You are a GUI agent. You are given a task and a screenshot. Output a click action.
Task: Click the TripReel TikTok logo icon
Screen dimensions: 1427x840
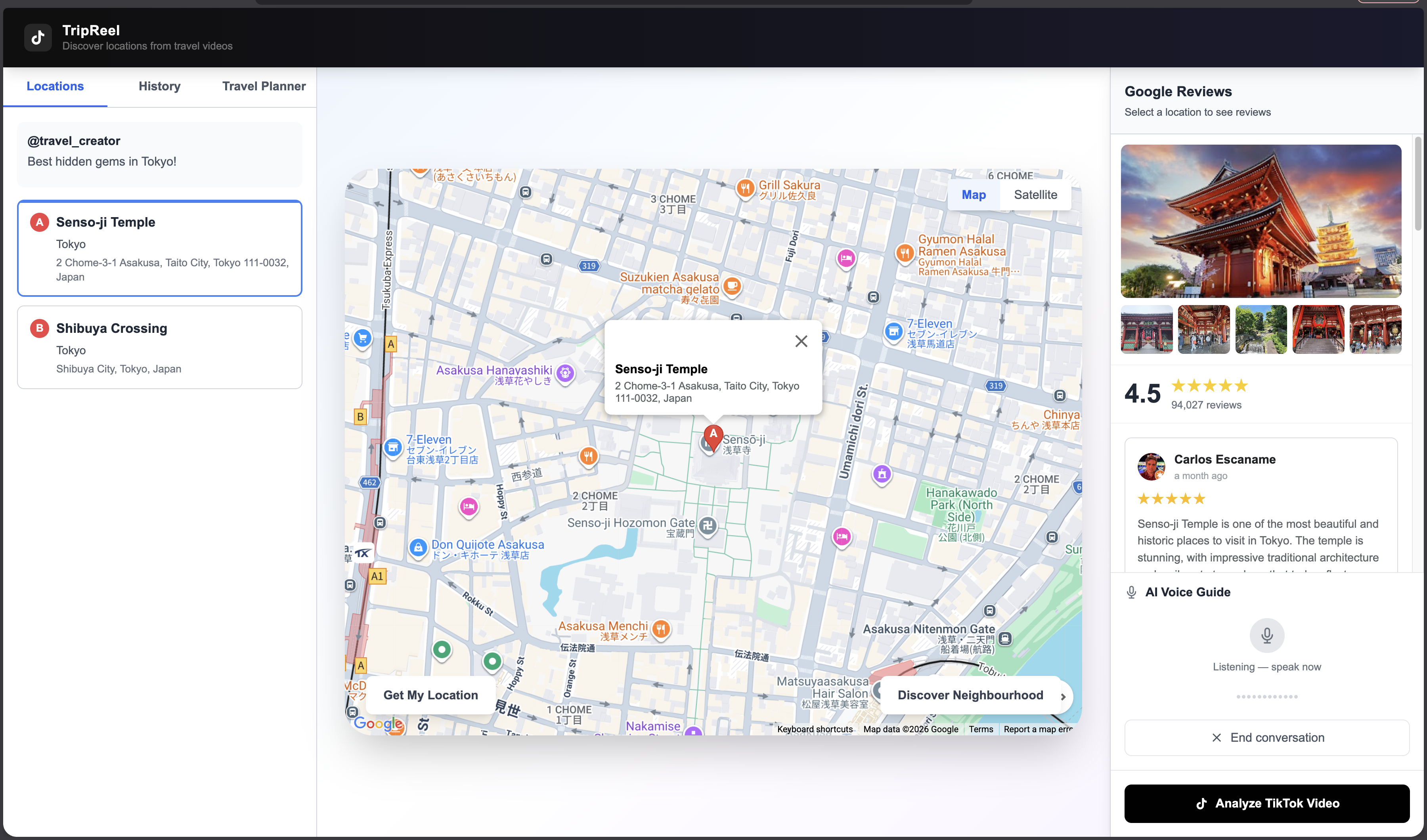click(38, 37)
